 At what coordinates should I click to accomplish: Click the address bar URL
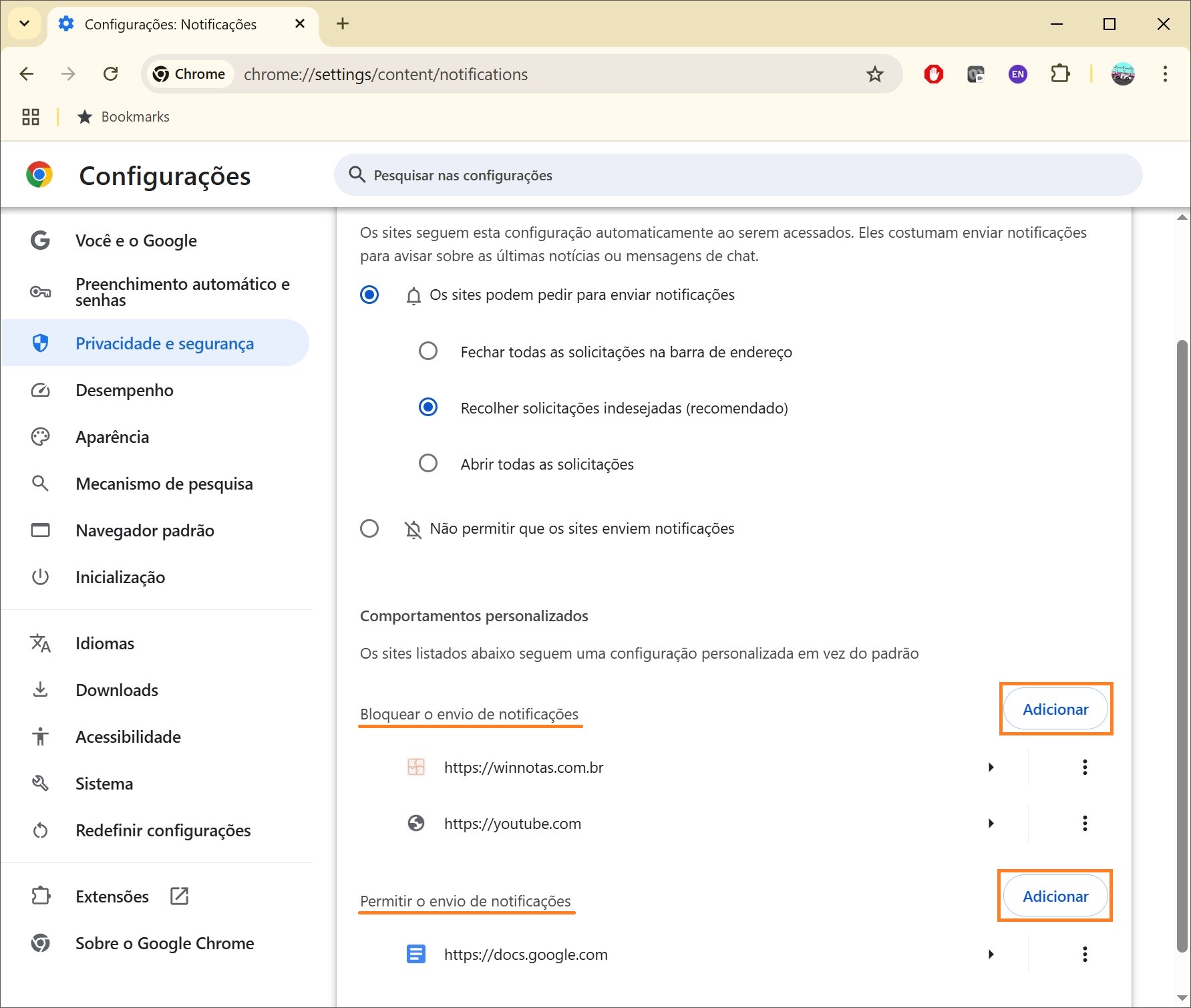point(386,74)
